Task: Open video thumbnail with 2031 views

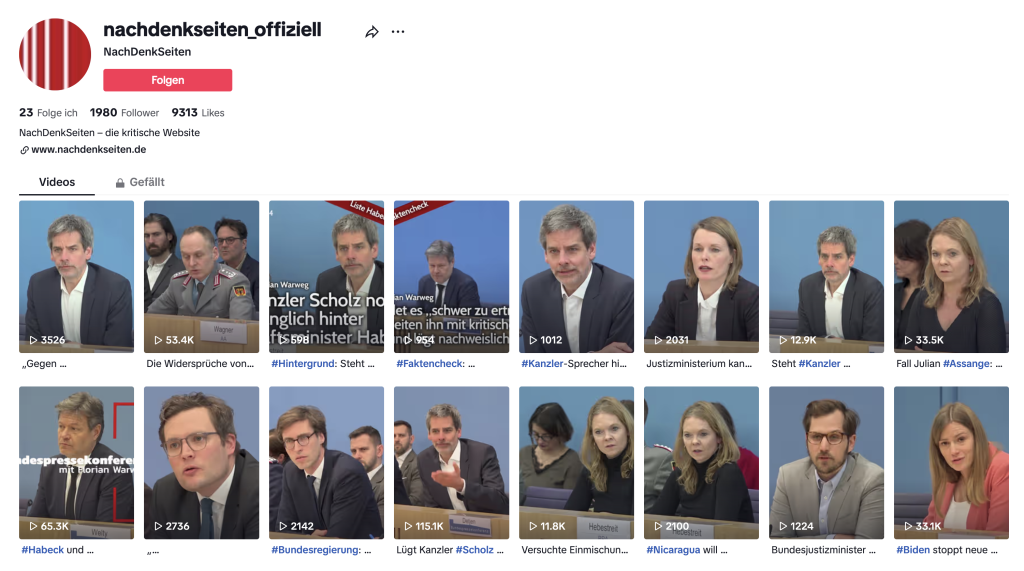Action: 701,276
